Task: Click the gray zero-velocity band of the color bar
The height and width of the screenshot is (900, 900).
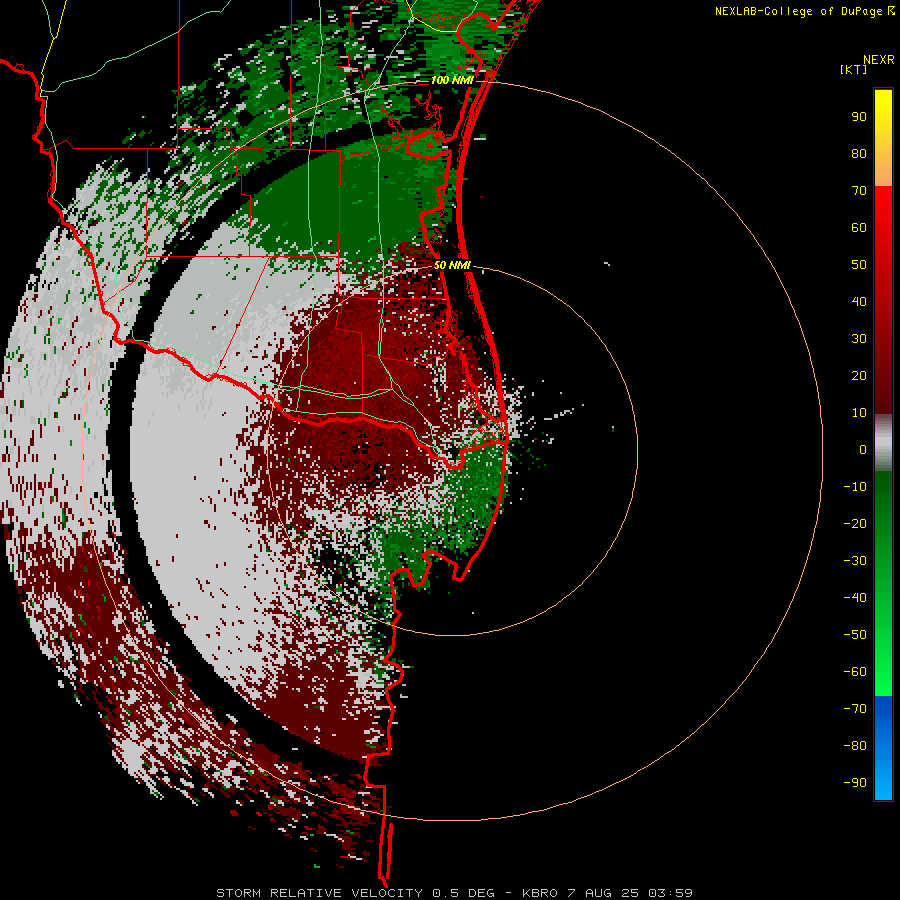Action: (x=883, y=443)
